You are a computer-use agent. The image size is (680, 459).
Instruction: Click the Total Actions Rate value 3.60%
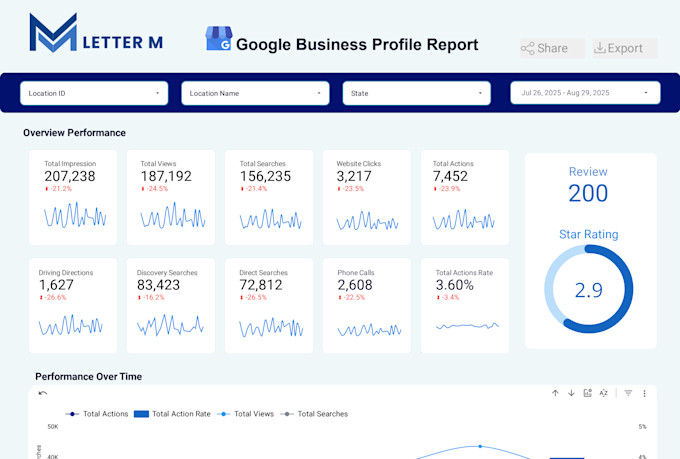[454, 285]
